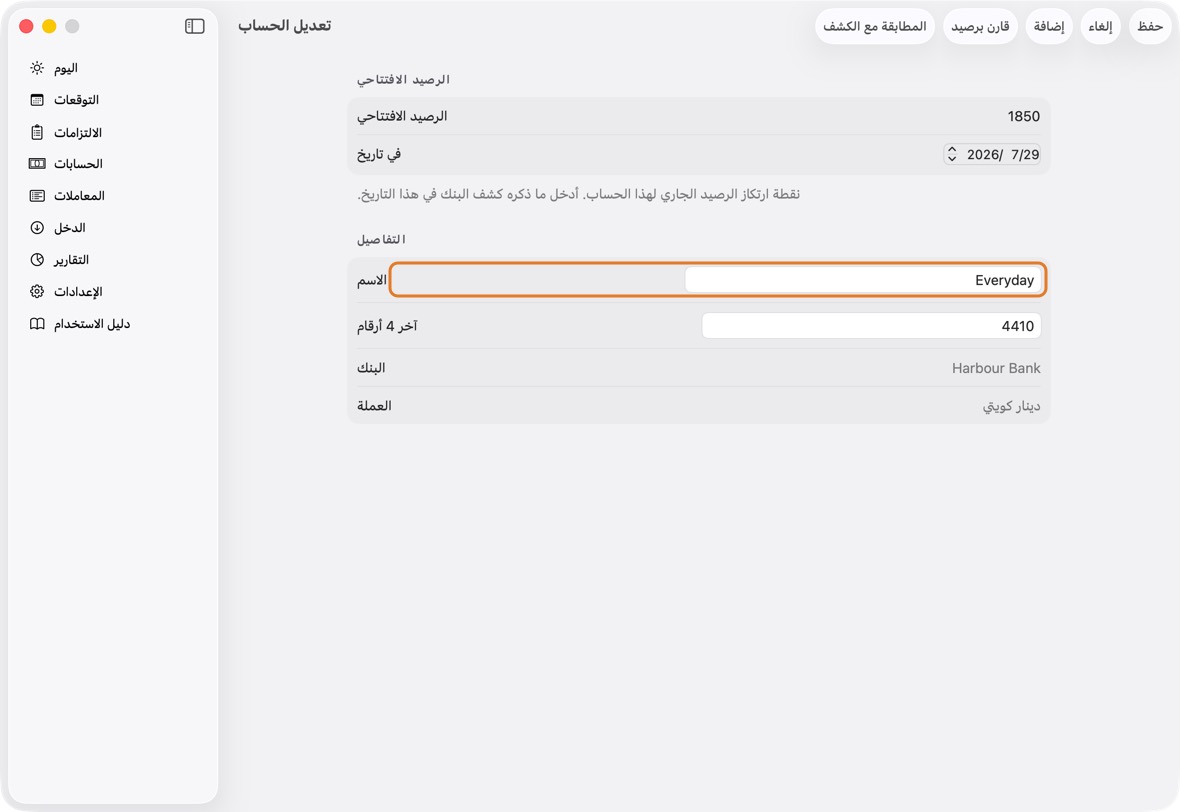Click the تعديل الحساب window title

pyautogui.click(x=284, y=26)
